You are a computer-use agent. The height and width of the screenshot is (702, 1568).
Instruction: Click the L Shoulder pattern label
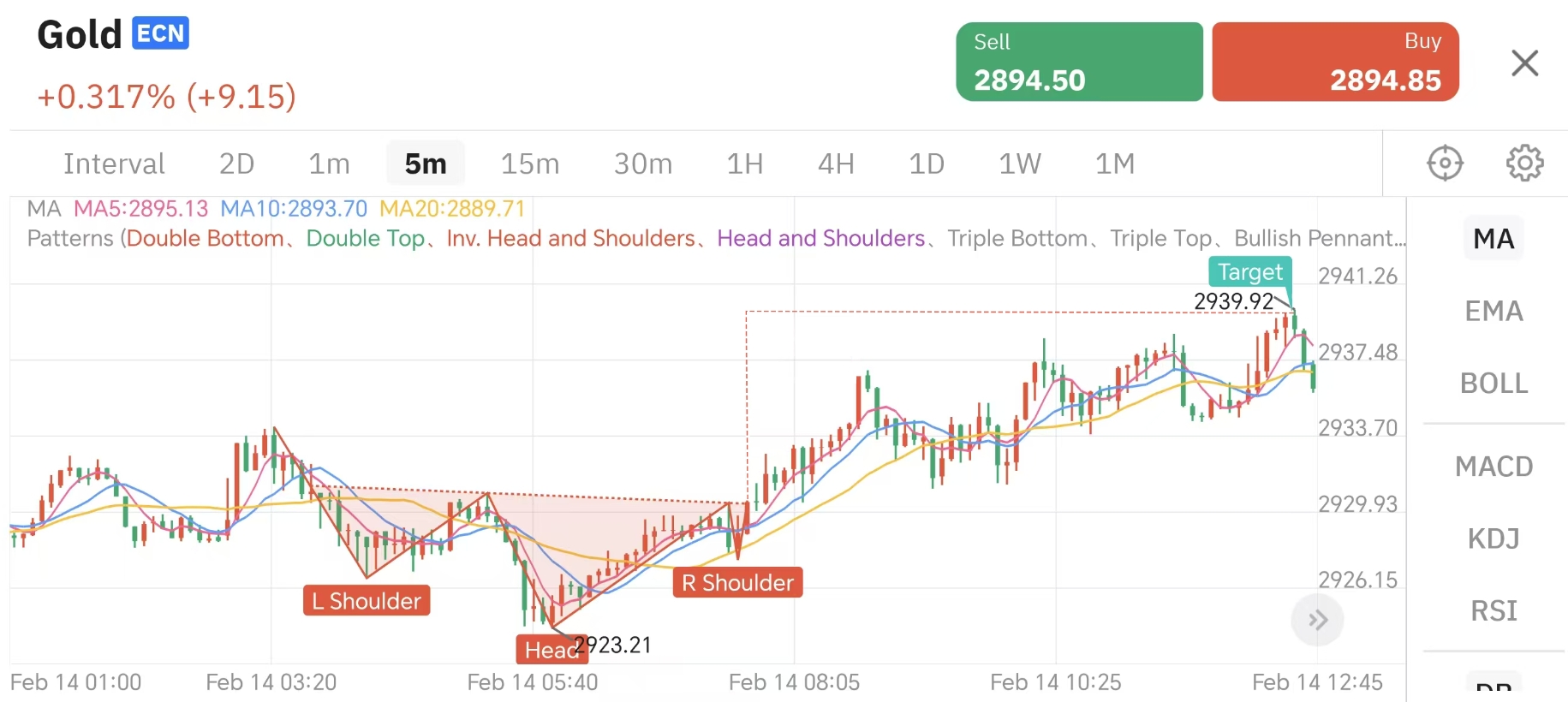367,601
